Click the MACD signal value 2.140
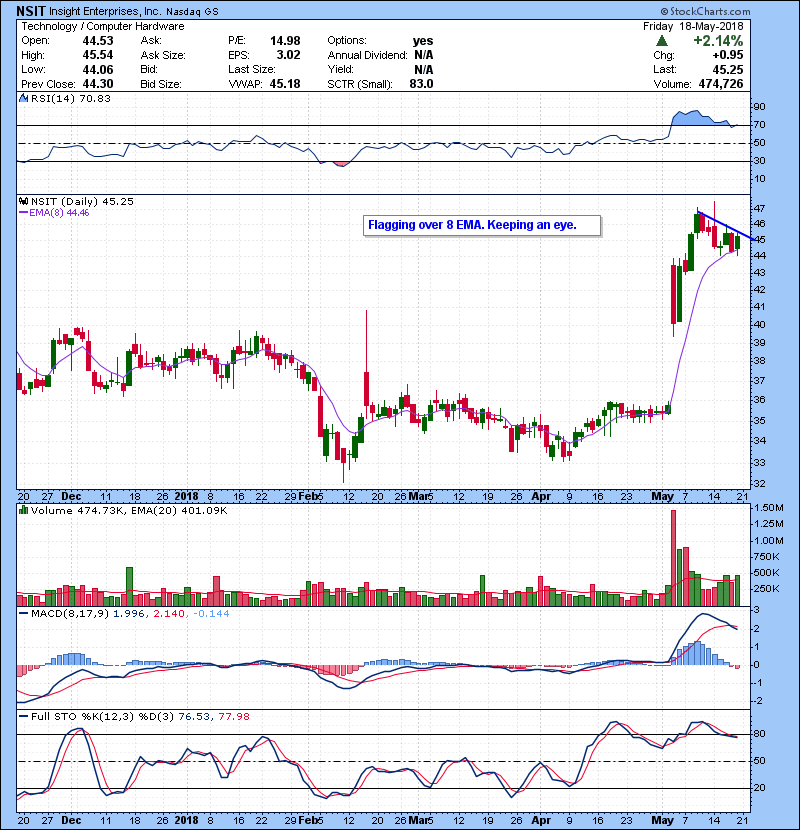800x830 pixels. (169, 614)
